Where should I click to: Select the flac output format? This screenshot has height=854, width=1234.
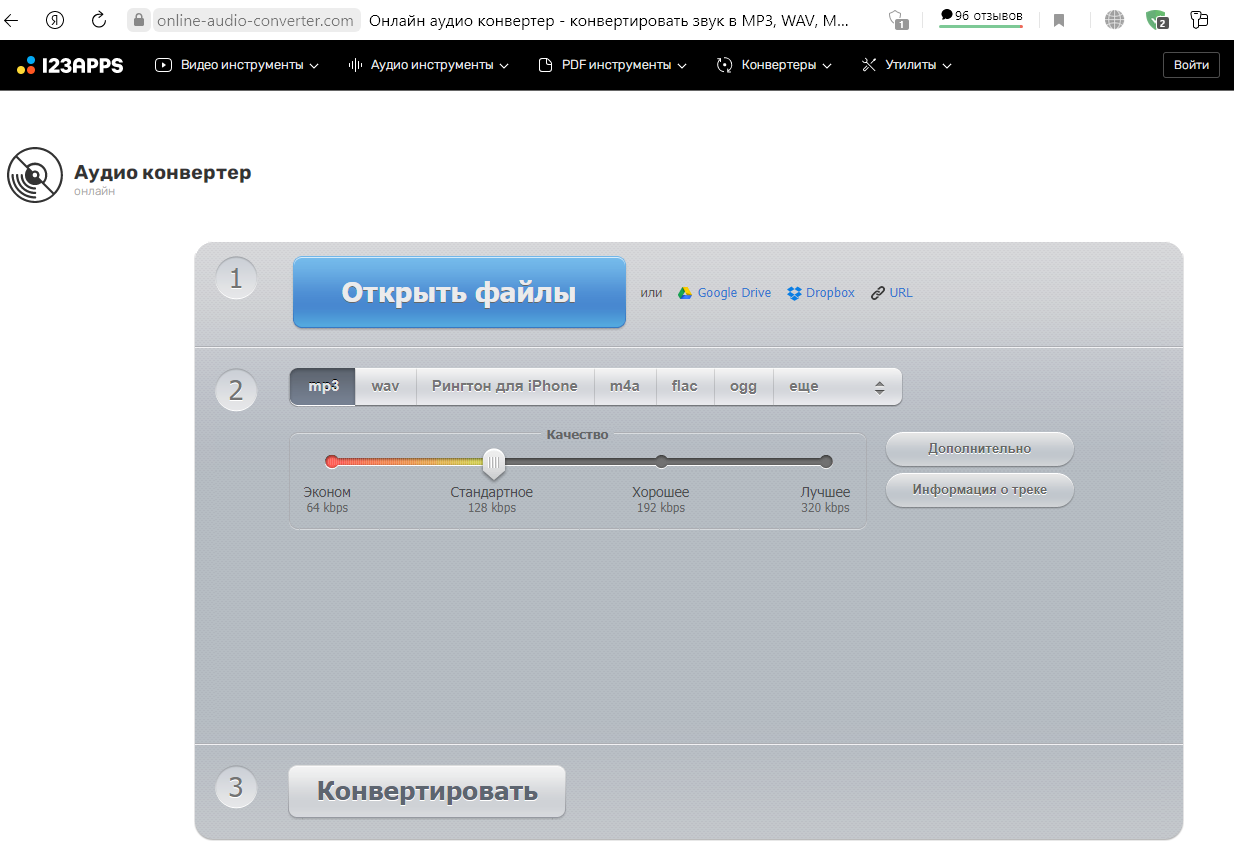[684, 385]
